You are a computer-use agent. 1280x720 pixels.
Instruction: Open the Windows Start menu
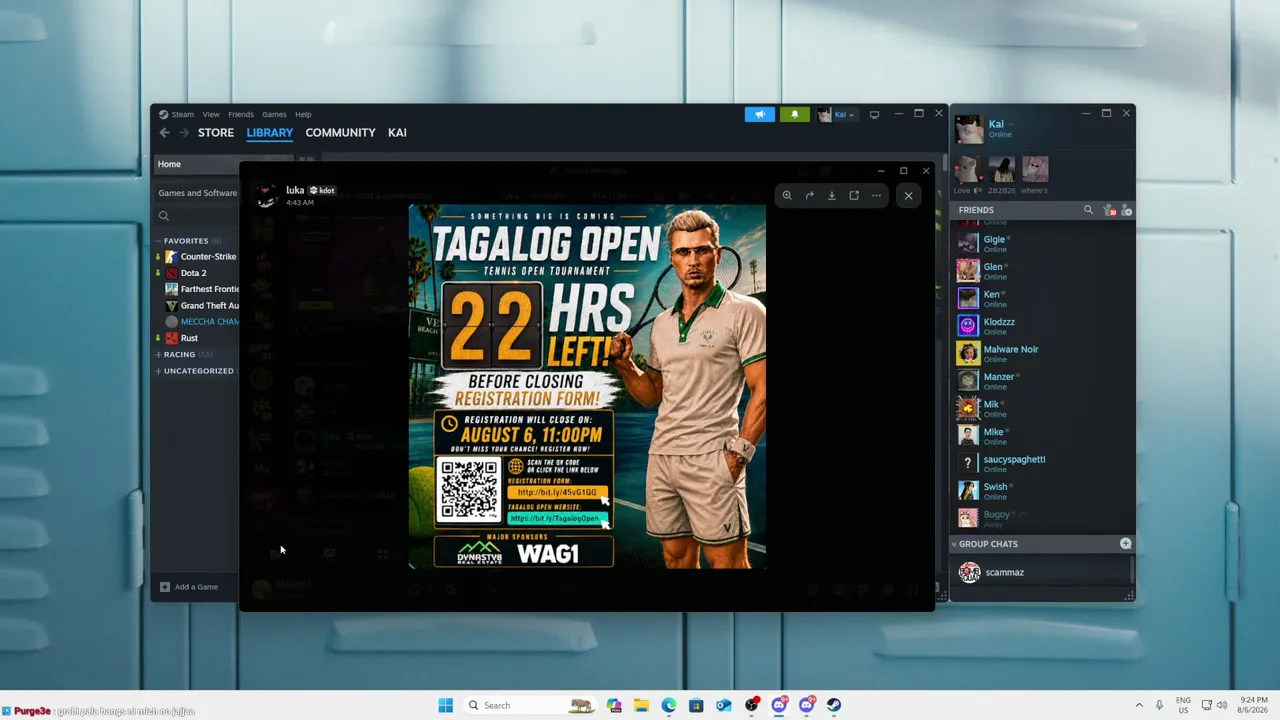[445, 705]
